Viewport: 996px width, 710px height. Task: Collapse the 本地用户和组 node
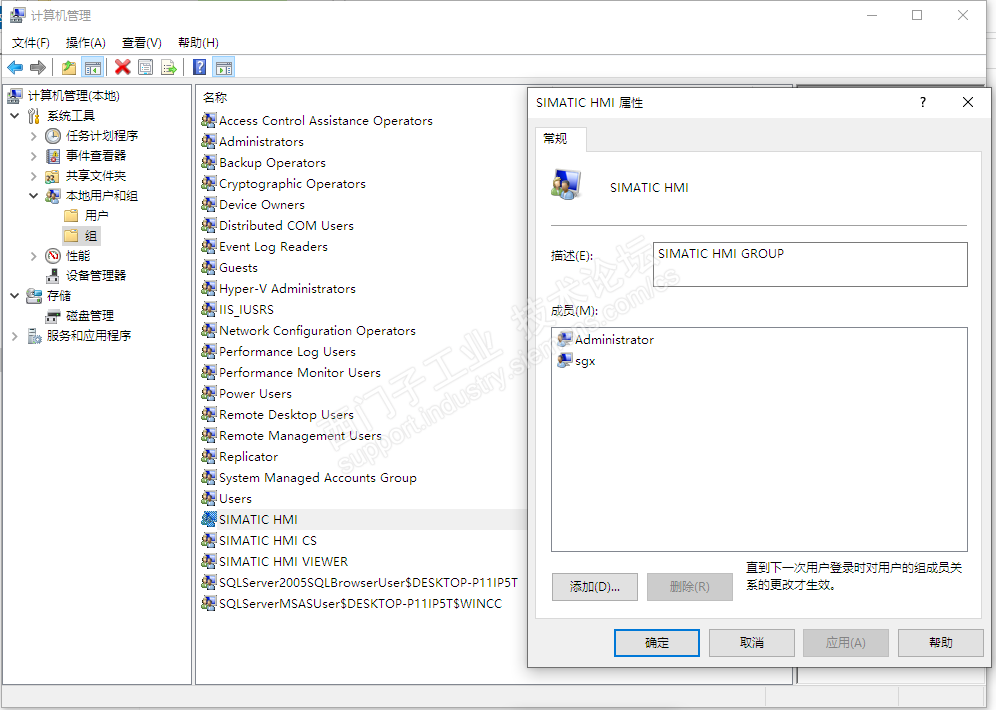coord(34,196)
